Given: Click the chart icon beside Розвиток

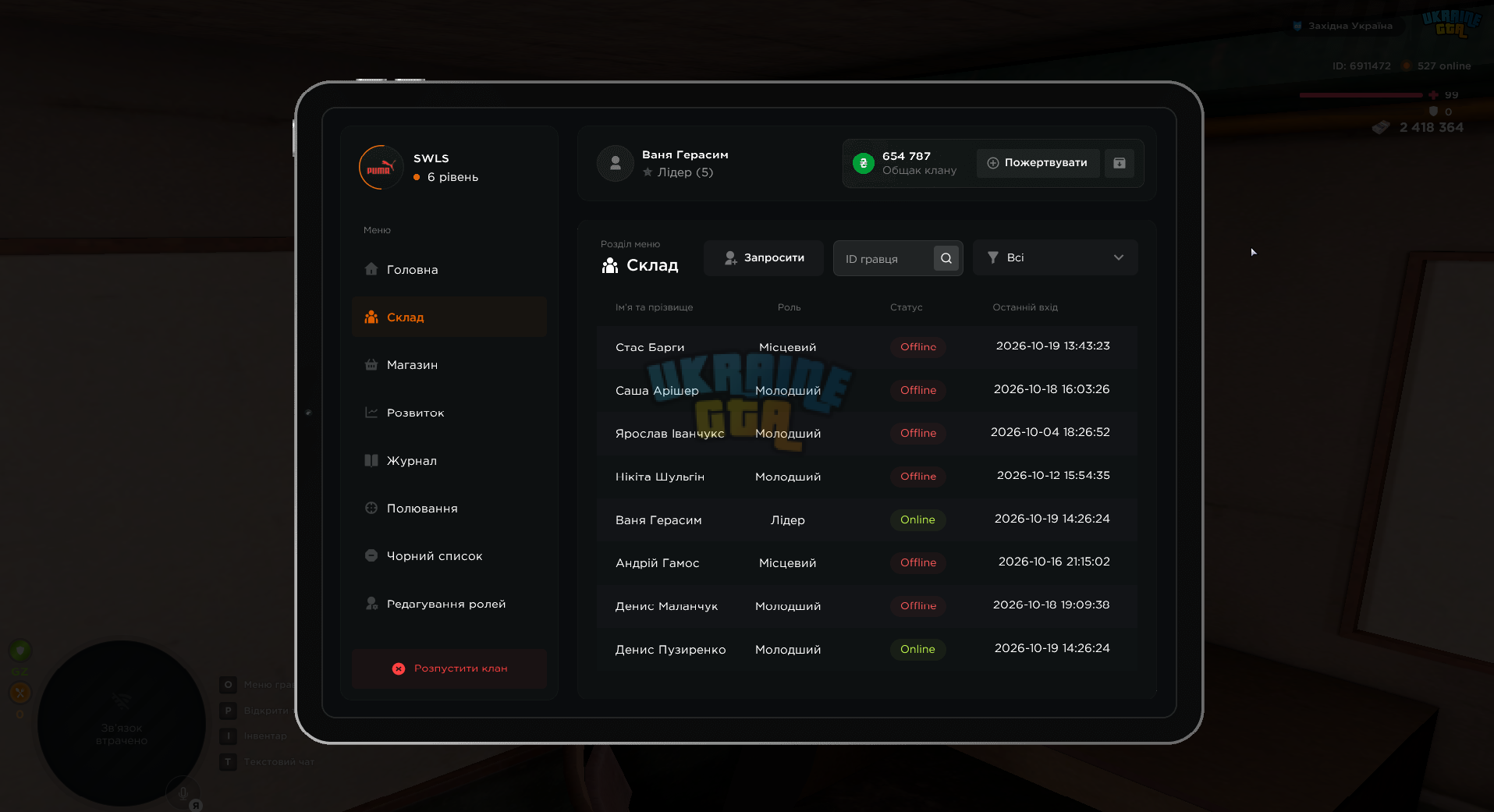Looking at the screenshot, I should pos(371,413).
